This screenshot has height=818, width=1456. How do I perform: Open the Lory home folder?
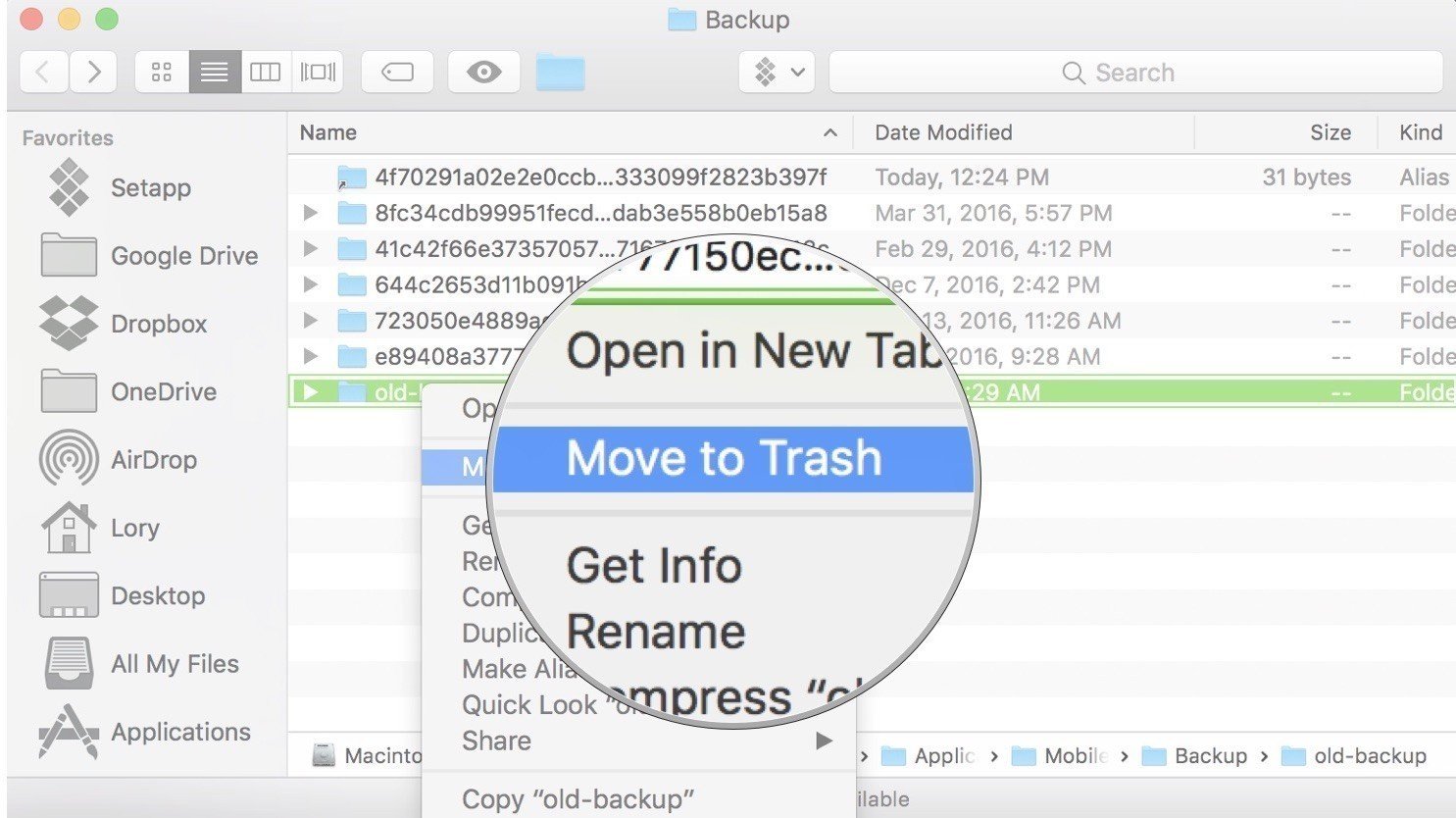(x=99, y=527)
